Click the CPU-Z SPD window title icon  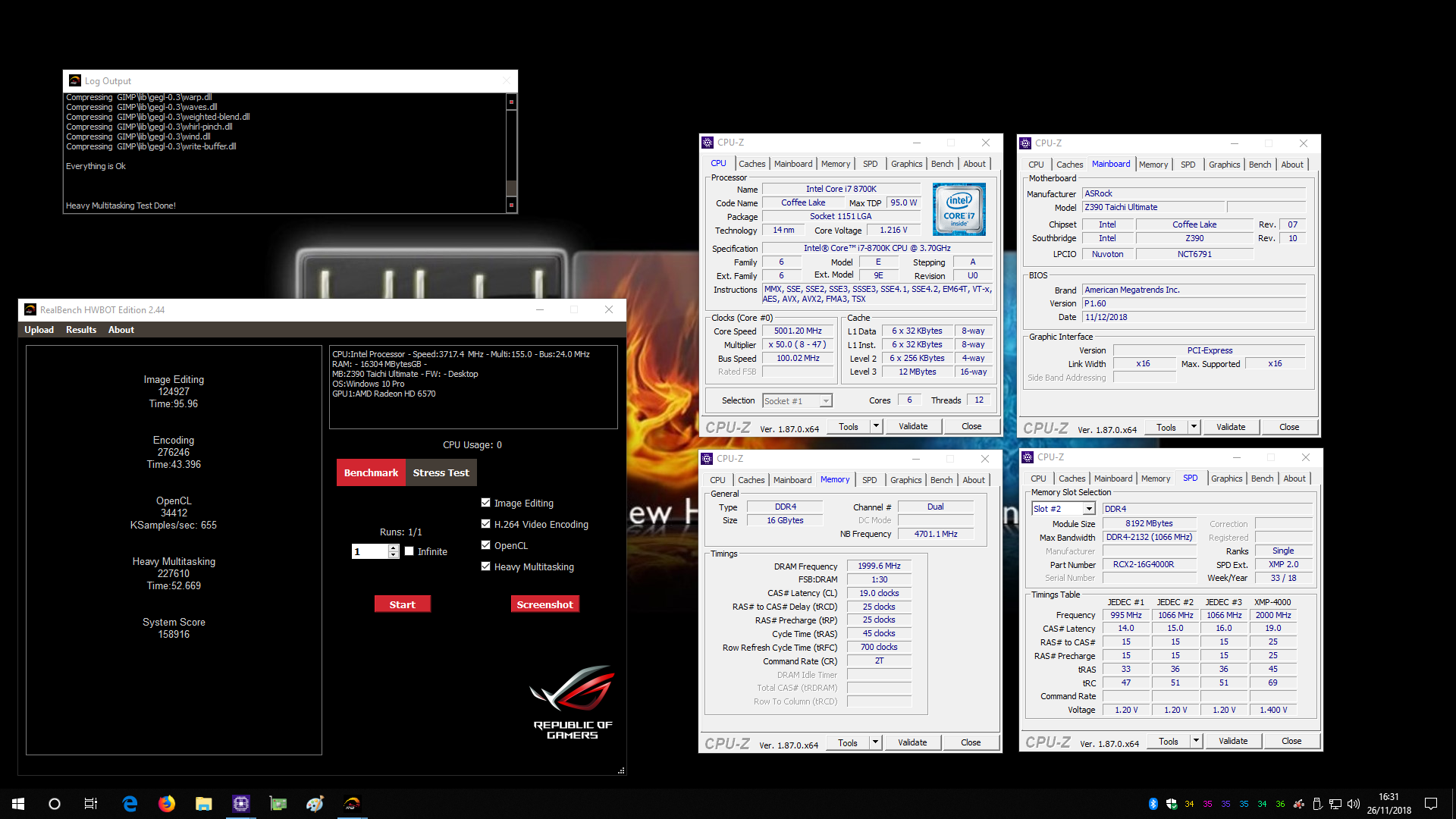pyautogui.click(x=1028, y=457)
